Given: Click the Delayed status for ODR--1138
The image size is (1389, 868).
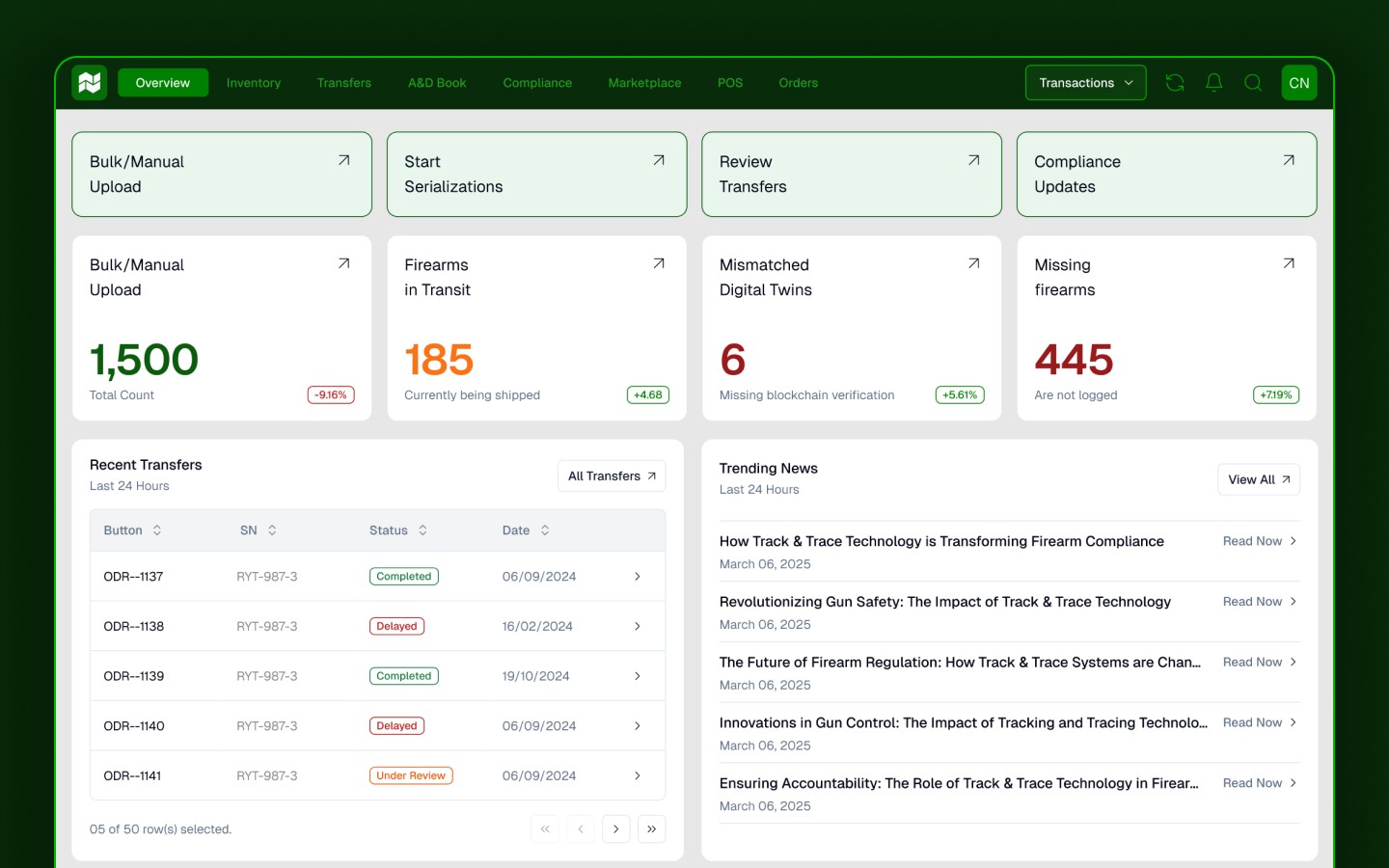Looking at the screenshot, I should tap(396, 627).
